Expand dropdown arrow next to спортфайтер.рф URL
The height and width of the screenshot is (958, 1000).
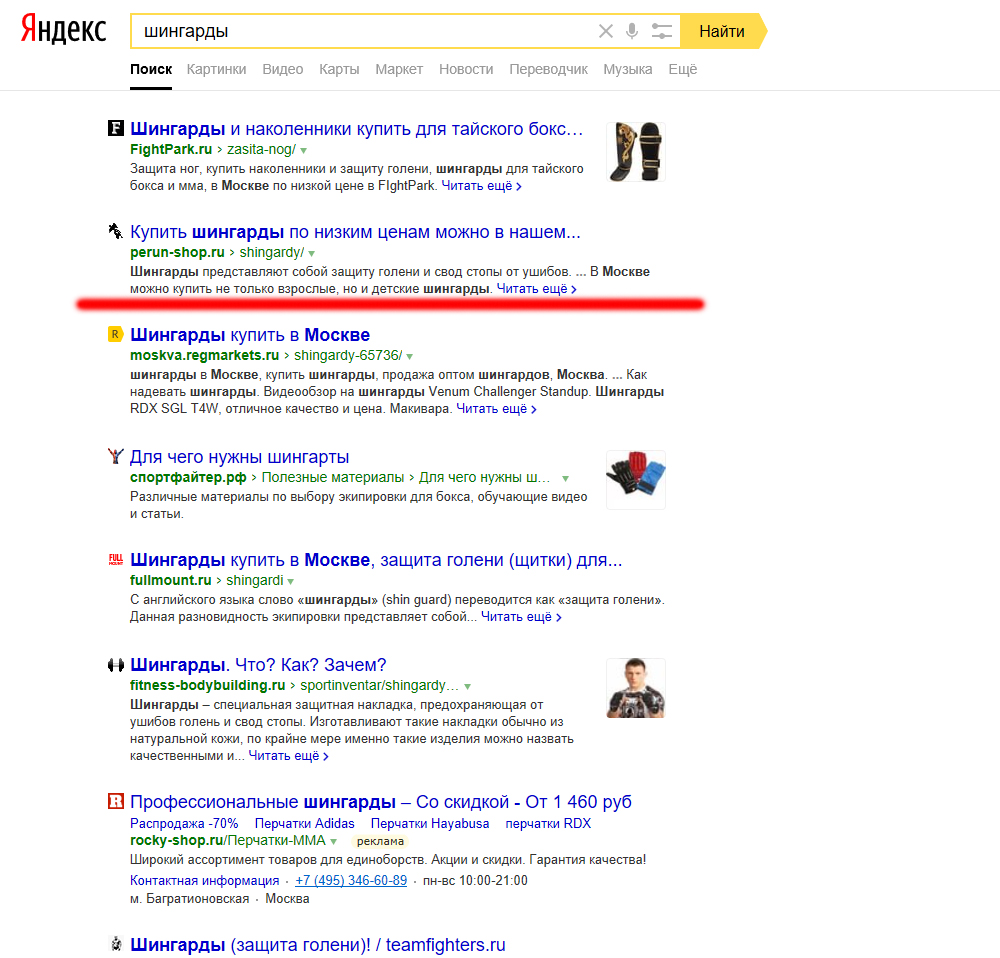[565, 478]
